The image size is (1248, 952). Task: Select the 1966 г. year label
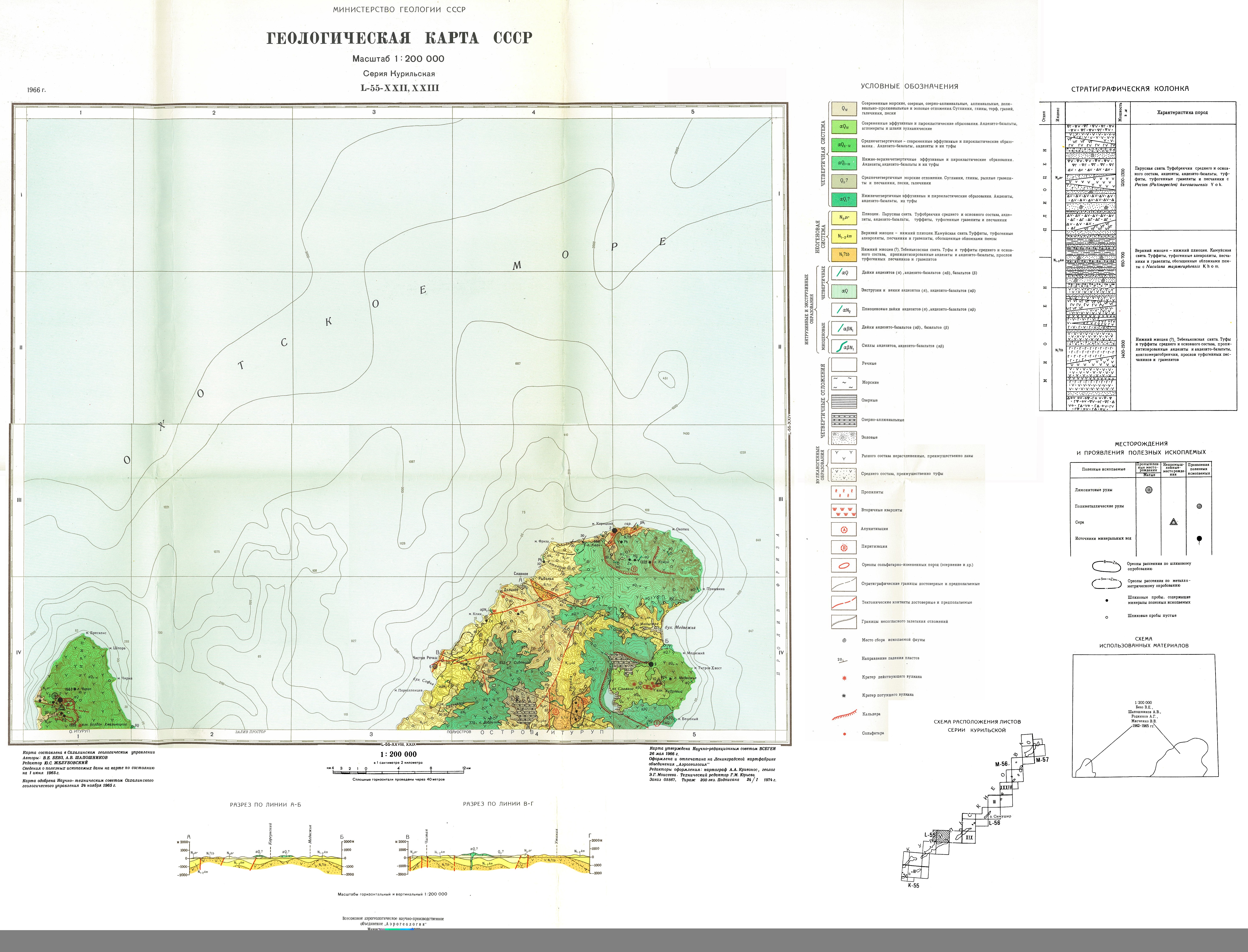tap(36, 90)
